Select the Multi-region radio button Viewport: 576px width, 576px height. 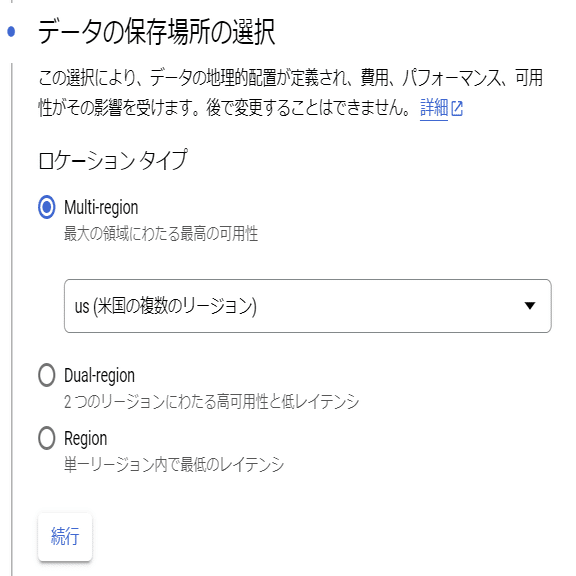coord(47,207)
